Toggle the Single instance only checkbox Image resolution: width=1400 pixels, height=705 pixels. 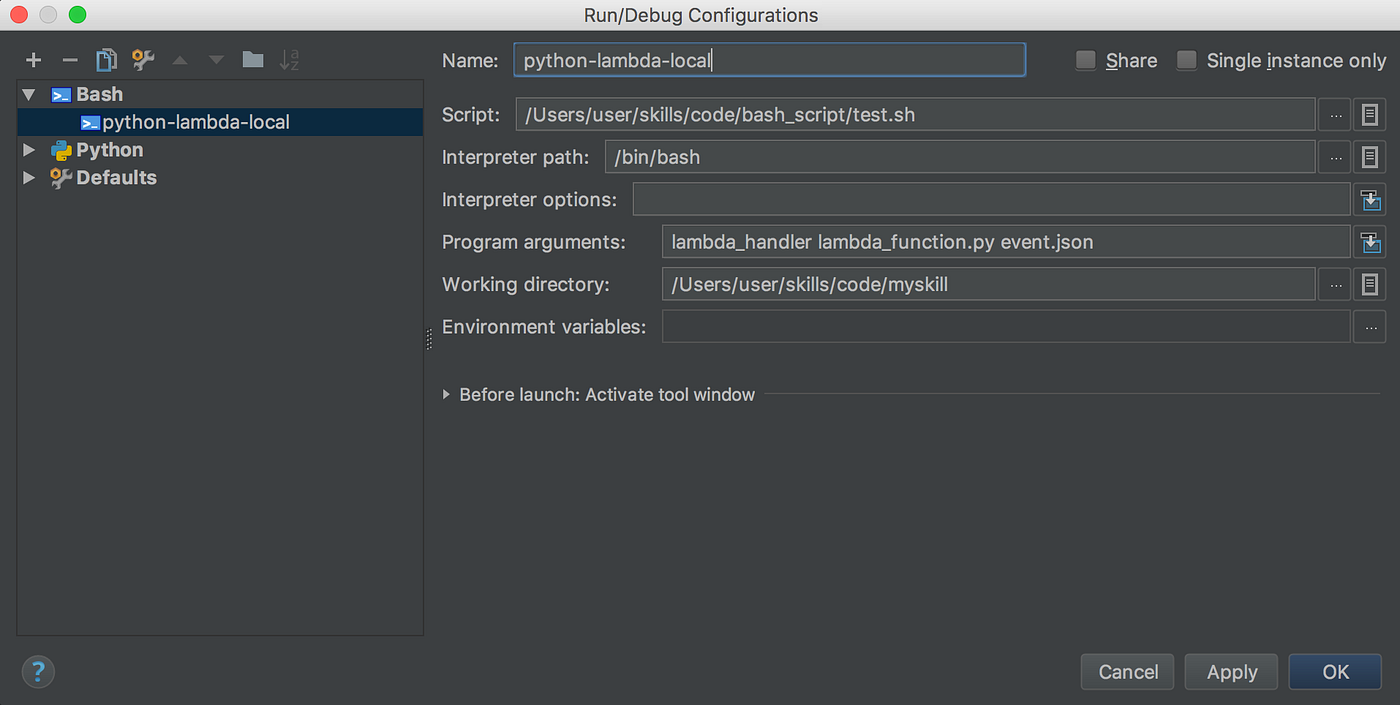[x=1187, y=61]
